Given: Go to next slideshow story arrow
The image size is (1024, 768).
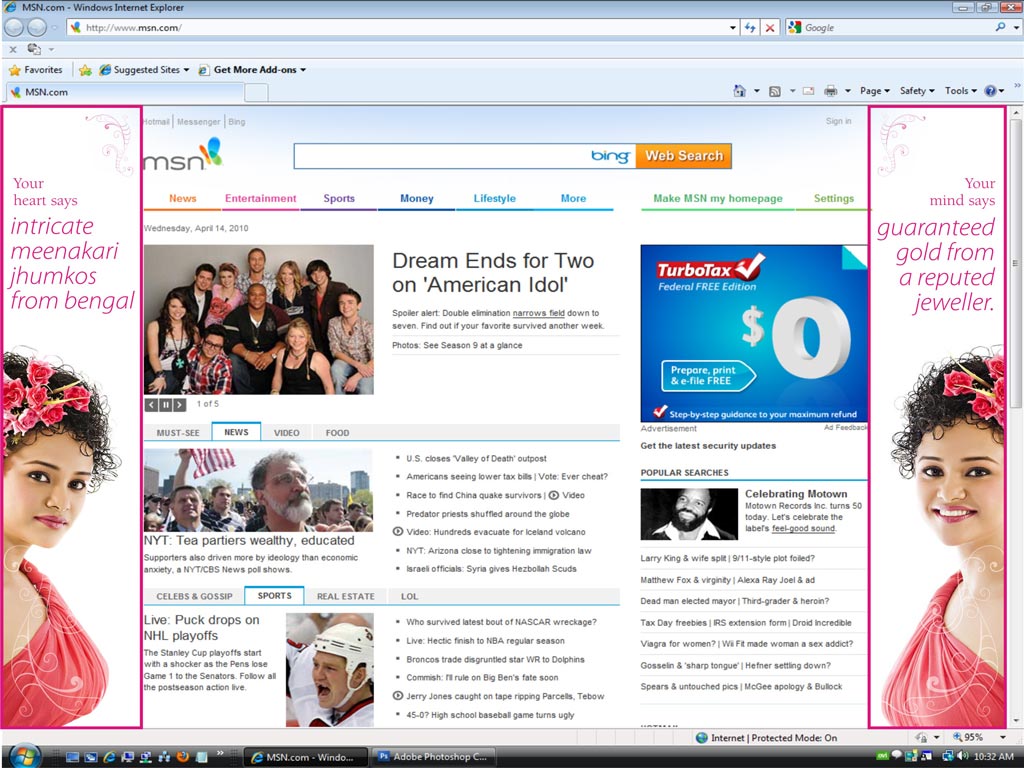Looking at the screenshot, I should 180,405.
